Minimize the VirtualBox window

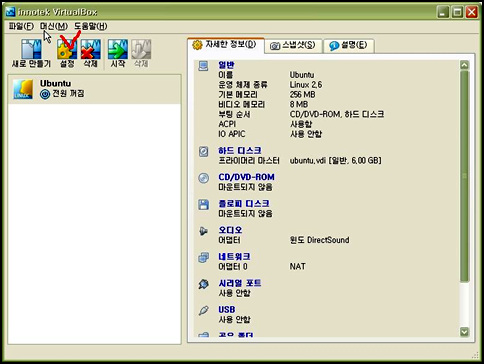point(443,12)
